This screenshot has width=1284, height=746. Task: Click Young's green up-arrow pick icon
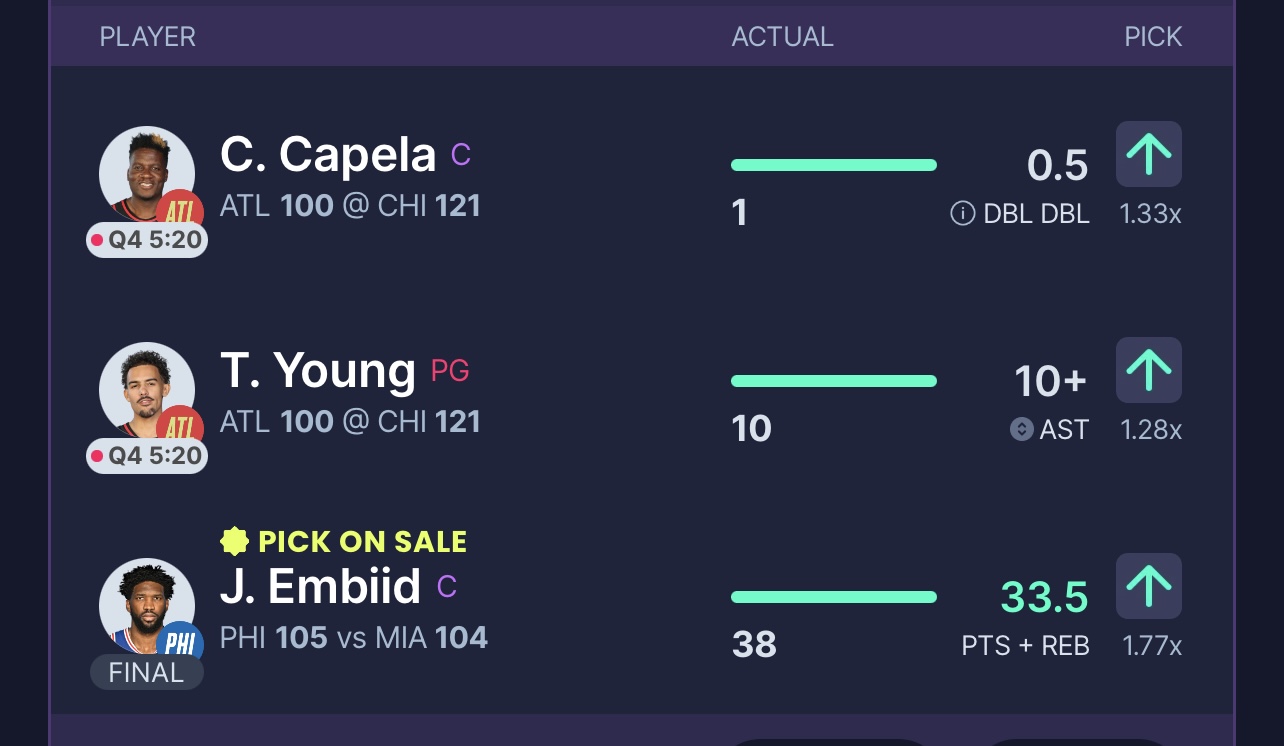(1148, 370)
